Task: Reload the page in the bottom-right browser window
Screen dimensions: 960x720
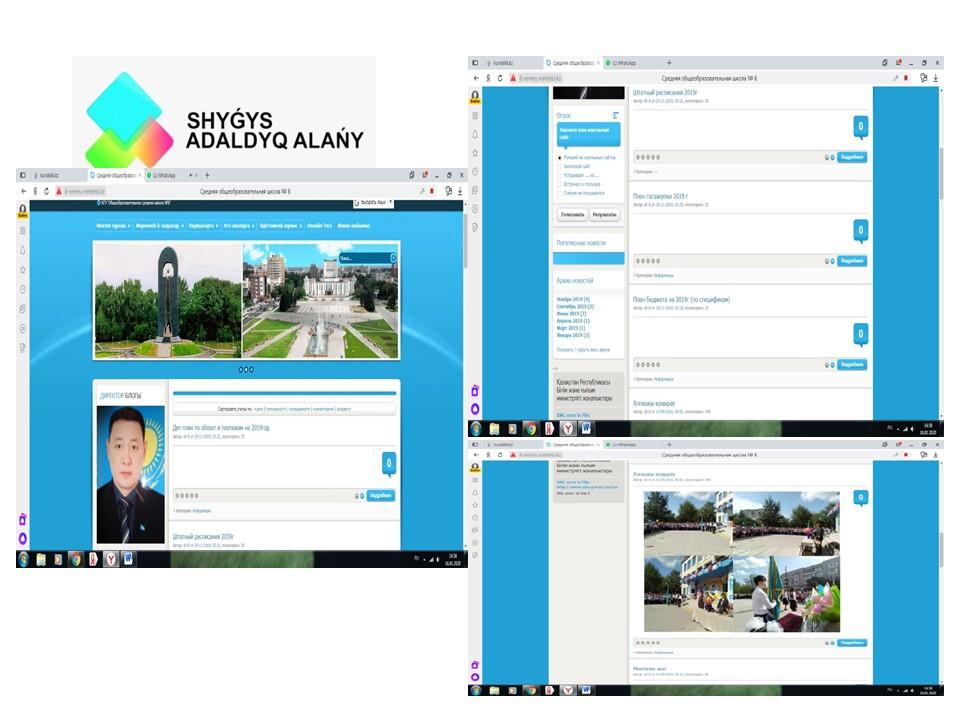Action: (500, 455)
